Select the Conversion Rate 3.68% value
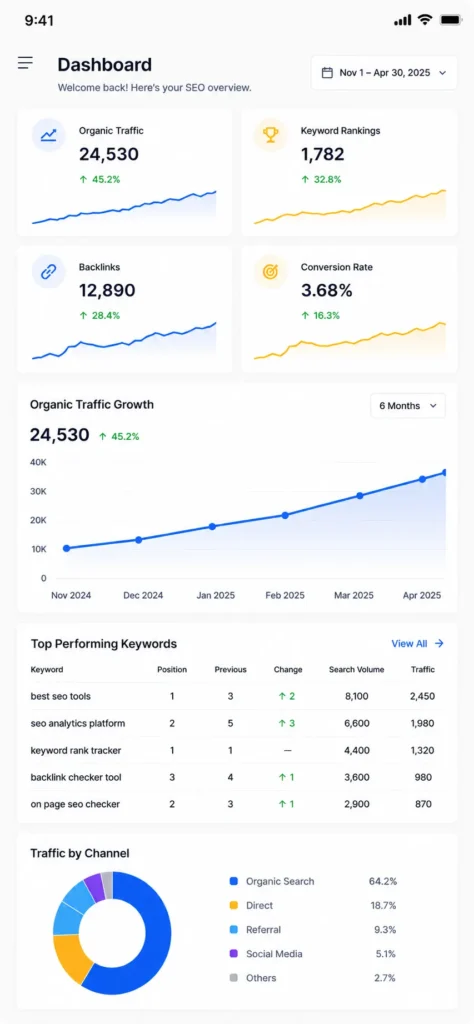This screenshot has width=474, height=1024. (326, 291)
